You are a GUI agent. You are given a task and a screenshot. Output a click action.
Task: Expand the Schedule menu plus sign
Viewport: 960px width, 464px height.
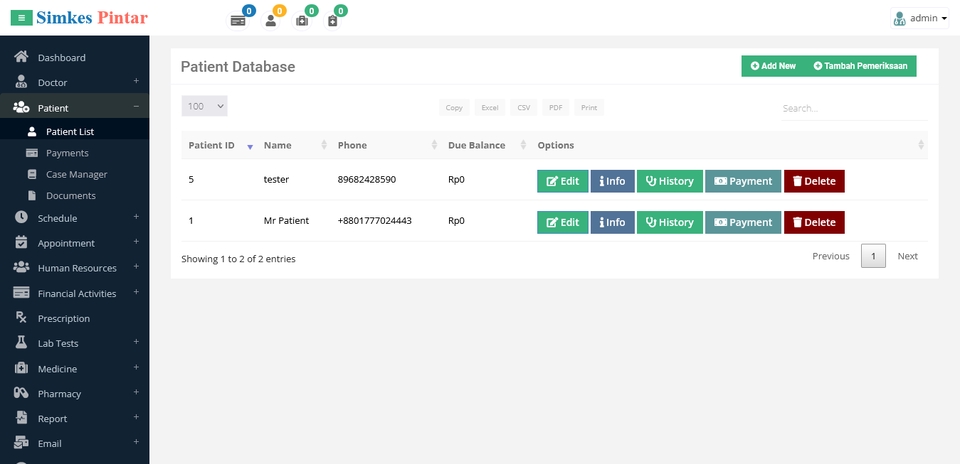[x=136, y=217]
